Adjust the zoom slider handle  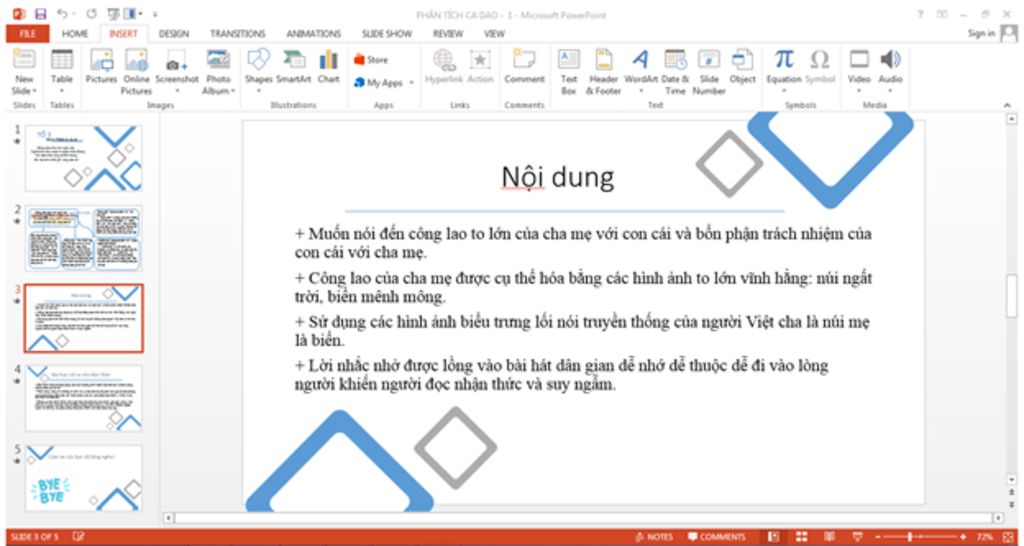point(910,537)
